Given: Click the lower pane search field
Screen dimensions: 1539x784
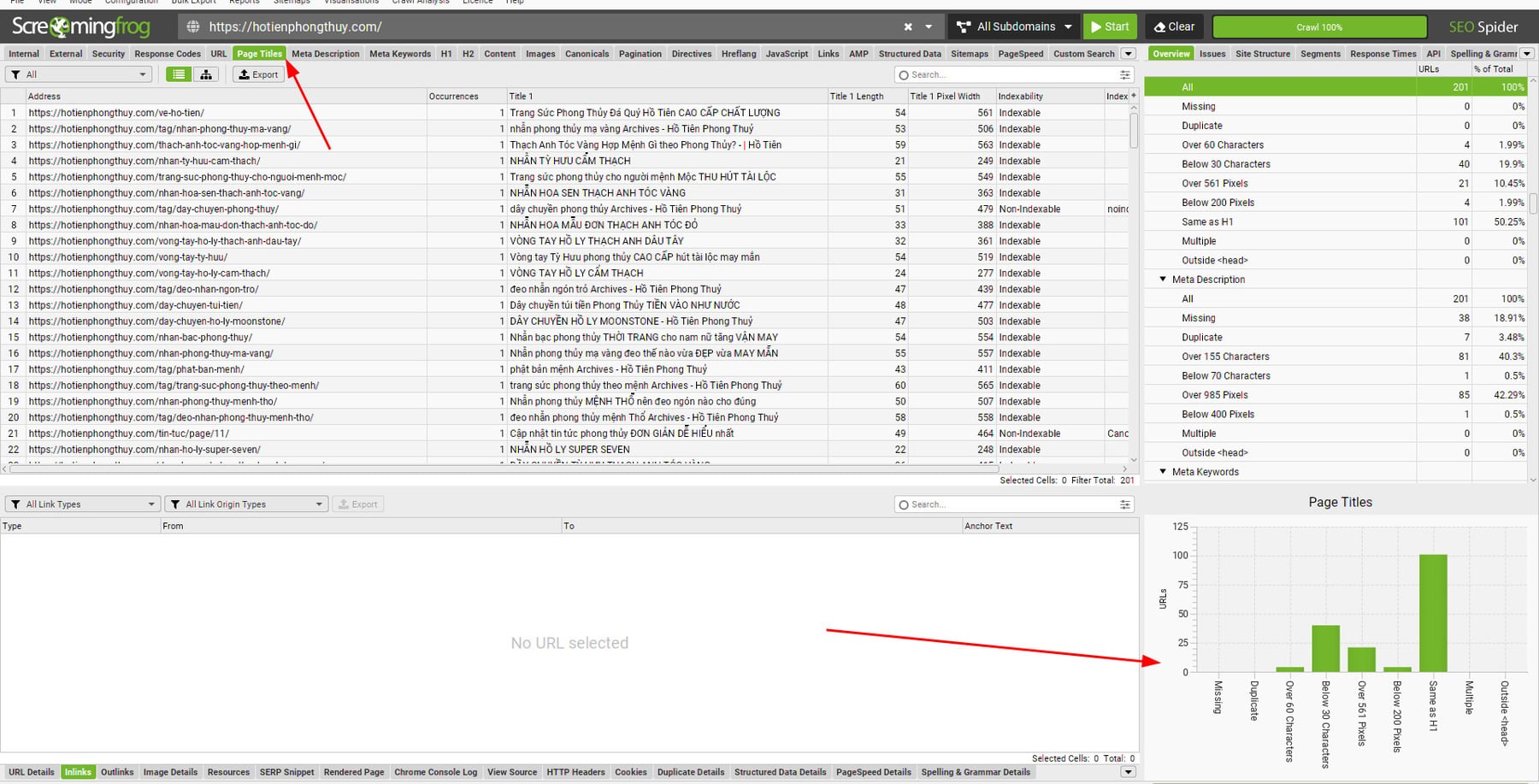Looking at the screenshot, I should [1007, 504].
